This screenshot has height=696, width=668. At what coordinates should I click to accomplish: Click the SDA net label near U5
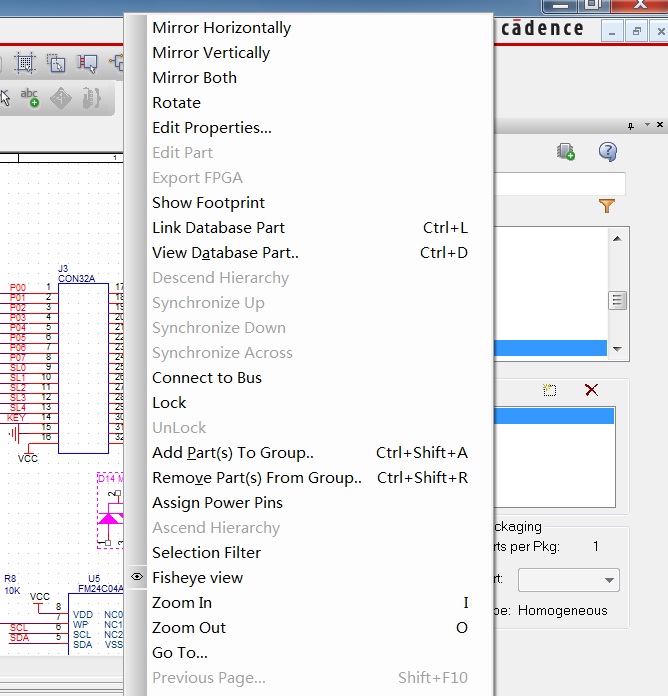20,638
